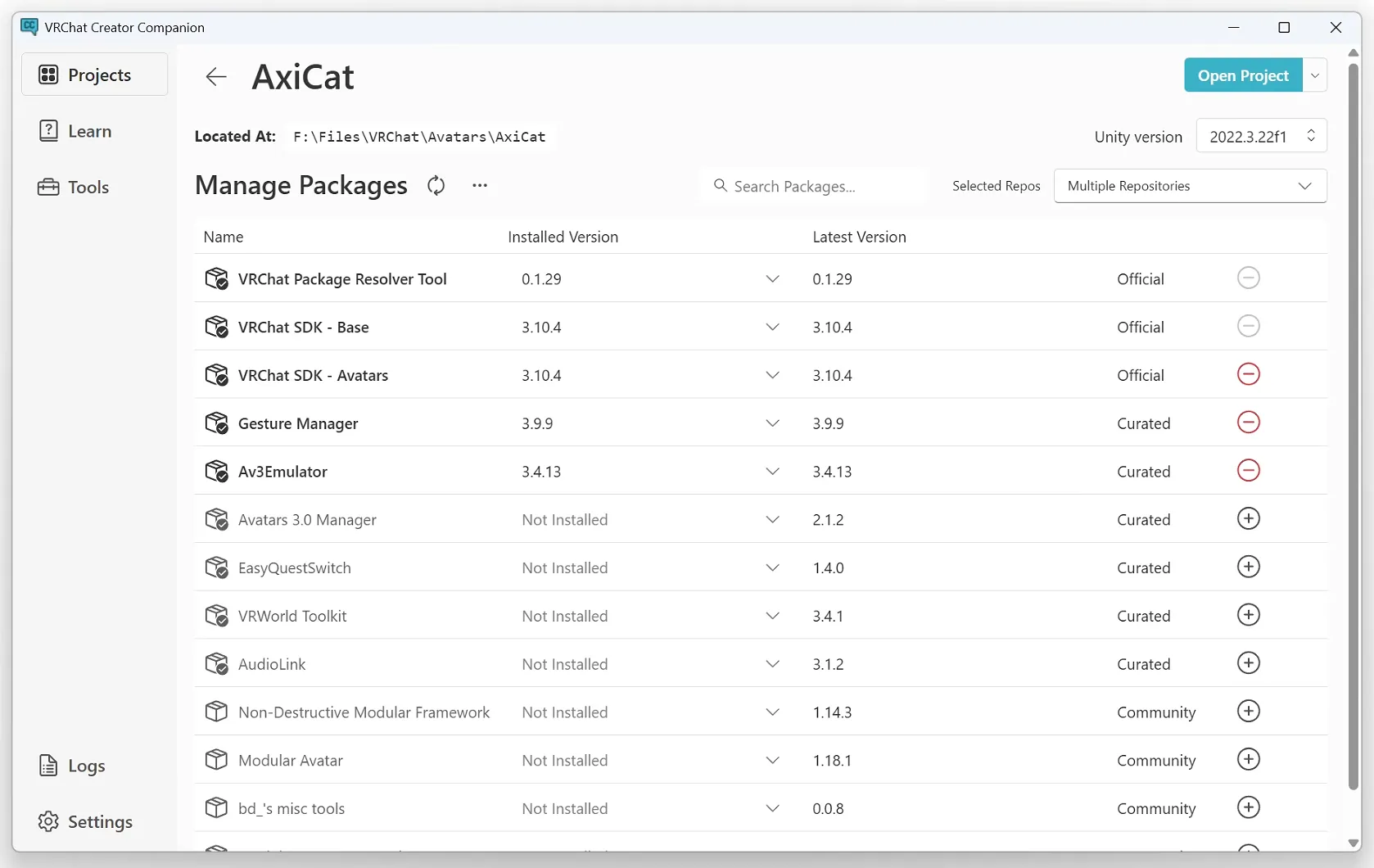Click the Name column header
1374x868 pixels.
(224, 237)
